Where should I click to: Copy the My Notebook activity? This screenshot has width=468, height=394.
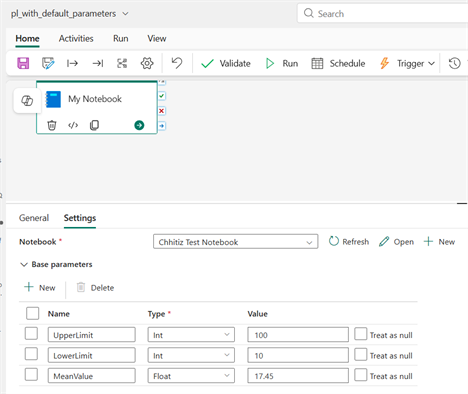coord(94,125)
